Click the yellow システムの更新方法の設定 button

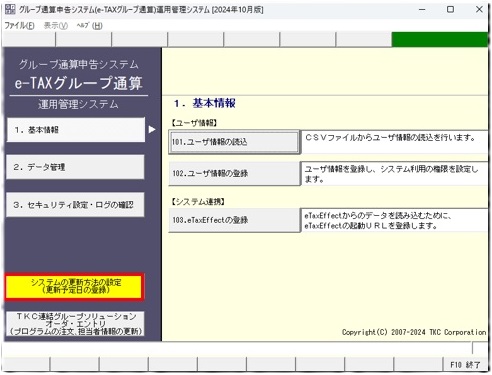75,286
